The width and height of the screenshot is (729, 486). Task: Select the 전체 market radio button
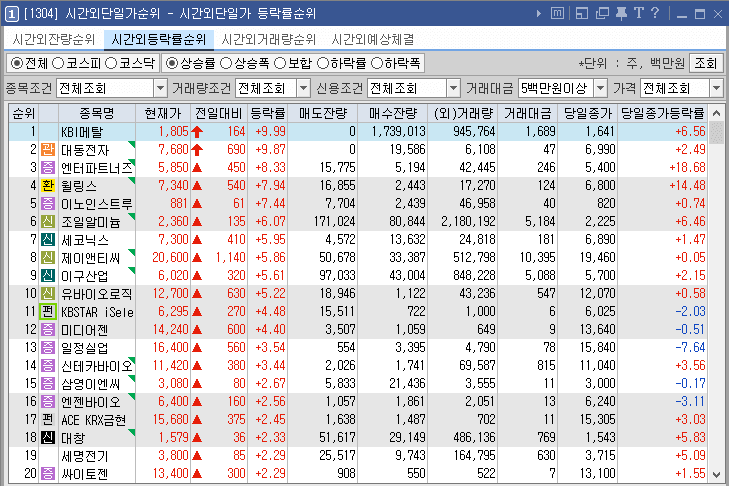(x=17, y=63)
